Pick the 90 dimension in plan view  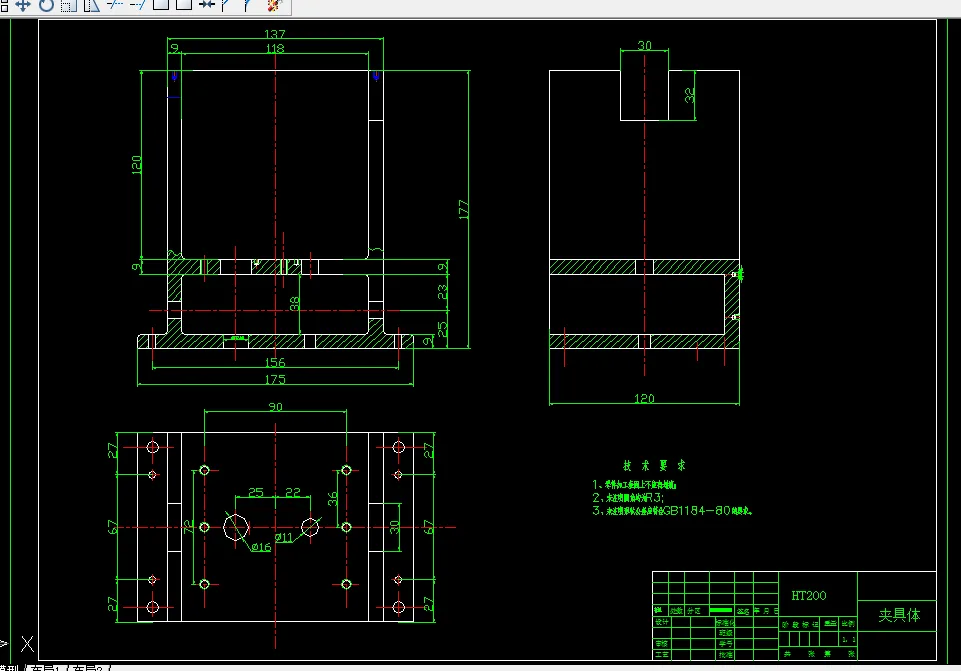(275, 406)
